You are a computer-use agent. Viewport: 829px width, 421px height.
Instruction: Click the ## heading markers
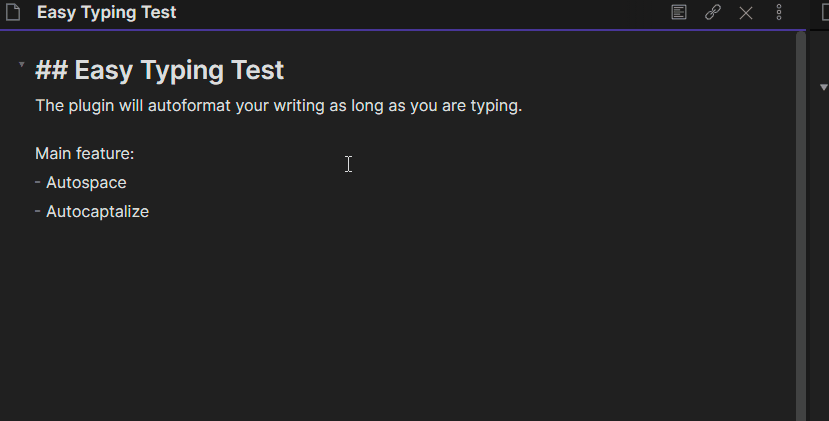click(51, 70)
